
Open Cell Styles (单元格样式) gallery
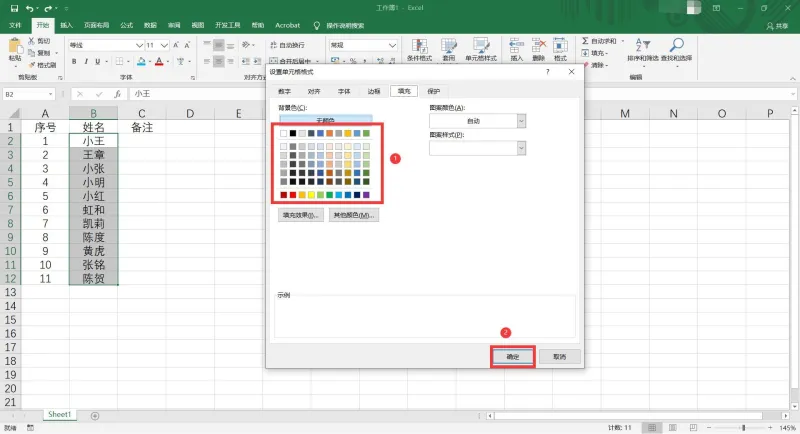[481, 50]
